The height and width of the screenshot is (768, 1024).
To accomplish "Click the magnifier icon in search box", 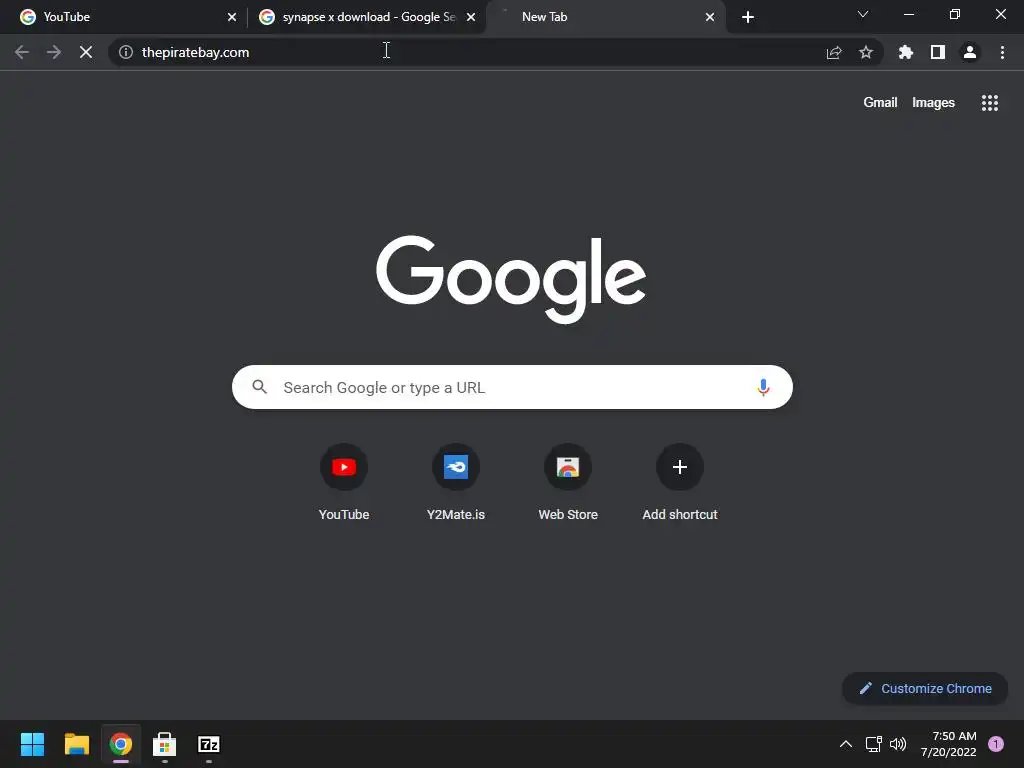I will point(259,387).
